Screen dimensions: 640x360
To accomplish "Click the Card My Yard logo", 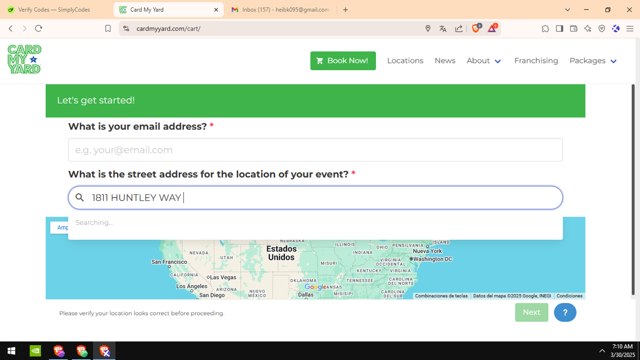I will 24,59.
